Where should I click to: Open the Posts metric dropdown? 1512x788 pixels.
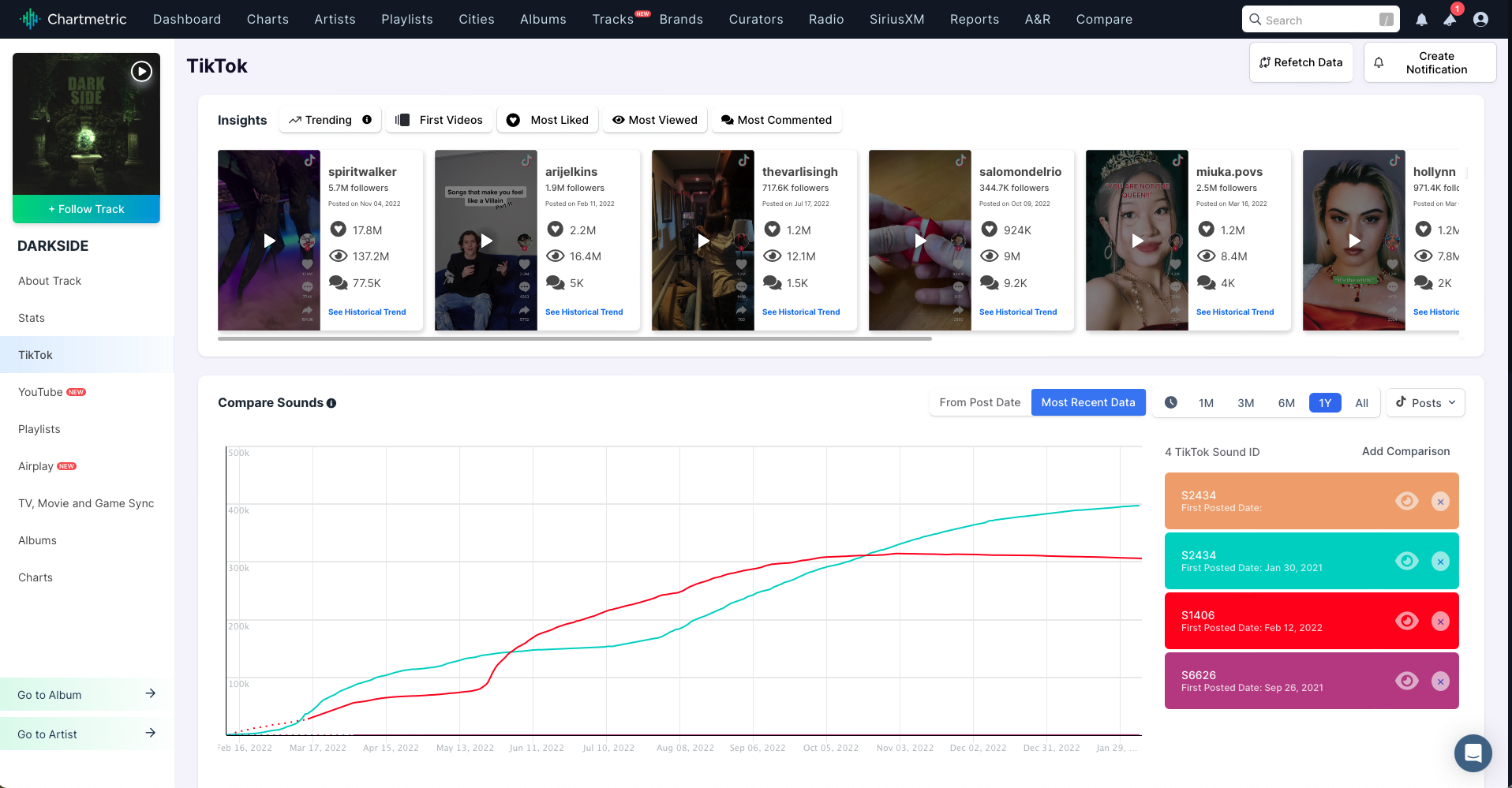click(x=1425, y=402)
